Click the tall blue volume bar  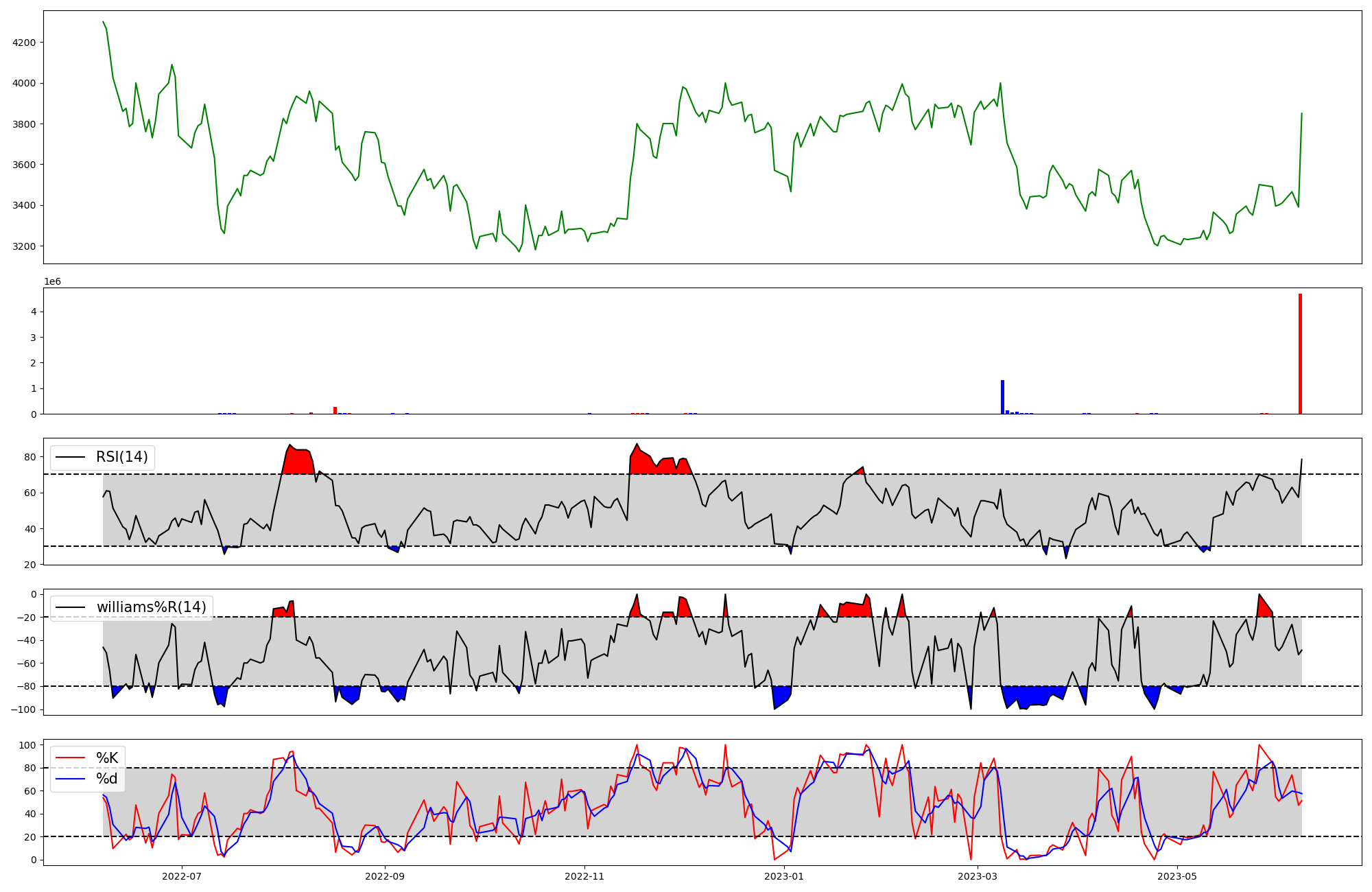click(x=1002, y=397)
